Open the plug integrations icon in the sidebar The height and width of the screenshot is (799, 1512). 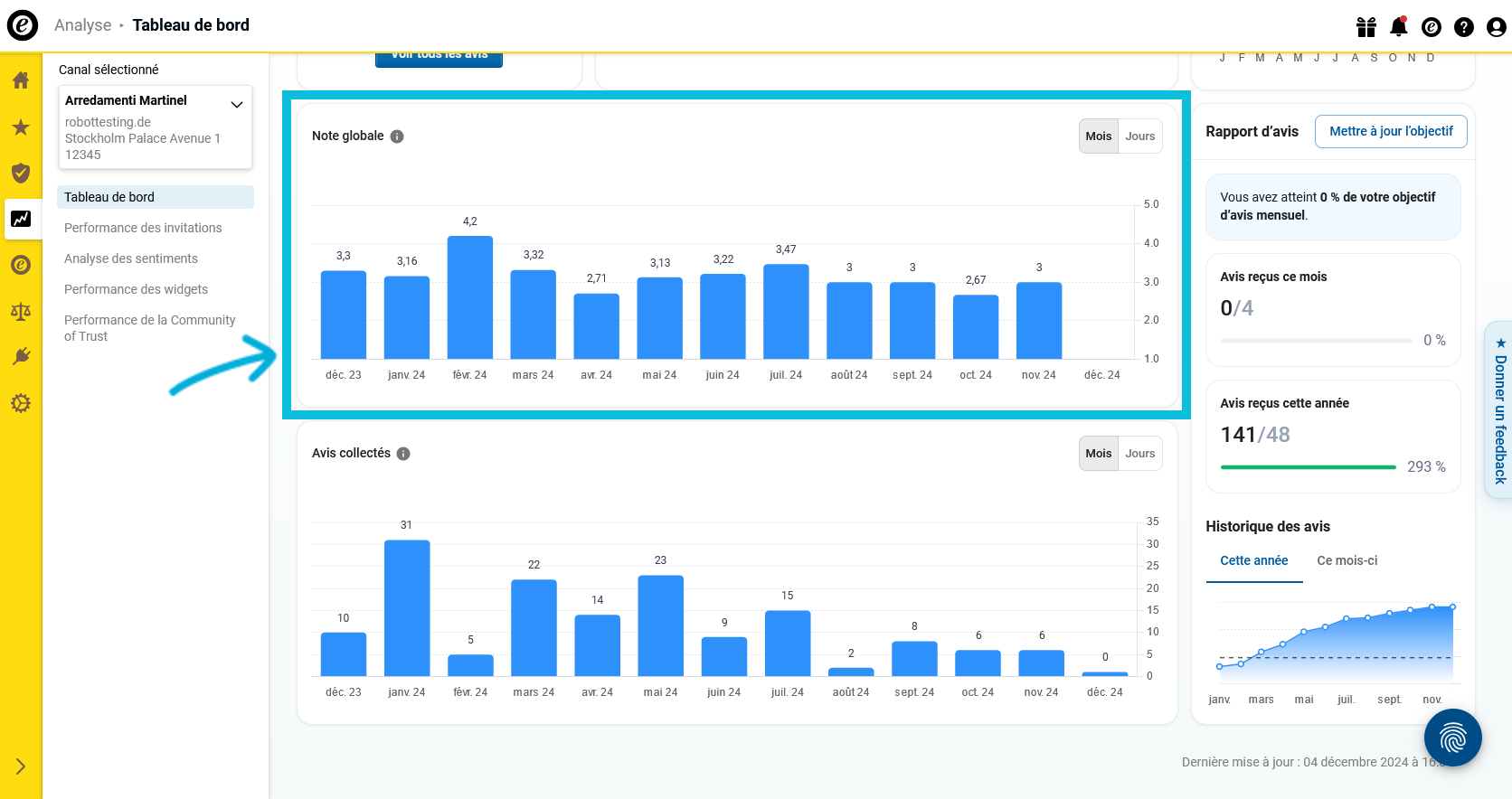(21, 356)
